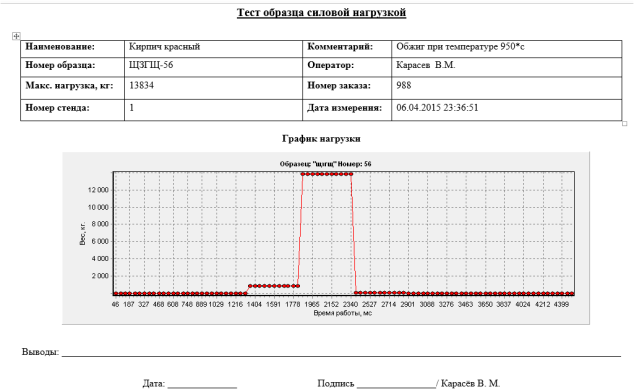Click the 'Дата:' label at the bottom
The image size is (634, 392).
pyautogui.click(x=154, y=384)
